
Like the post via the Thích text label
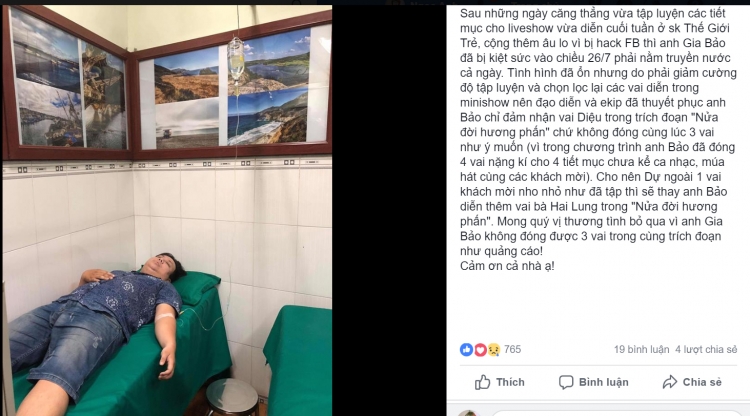point(510,382)
